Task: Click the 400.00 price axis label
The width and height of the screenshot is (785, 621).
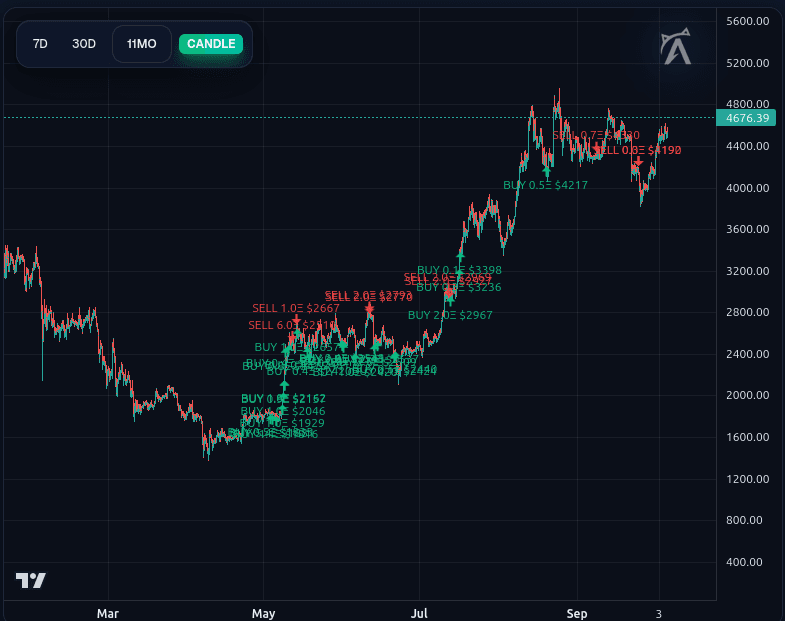Action: pos(747,562)
